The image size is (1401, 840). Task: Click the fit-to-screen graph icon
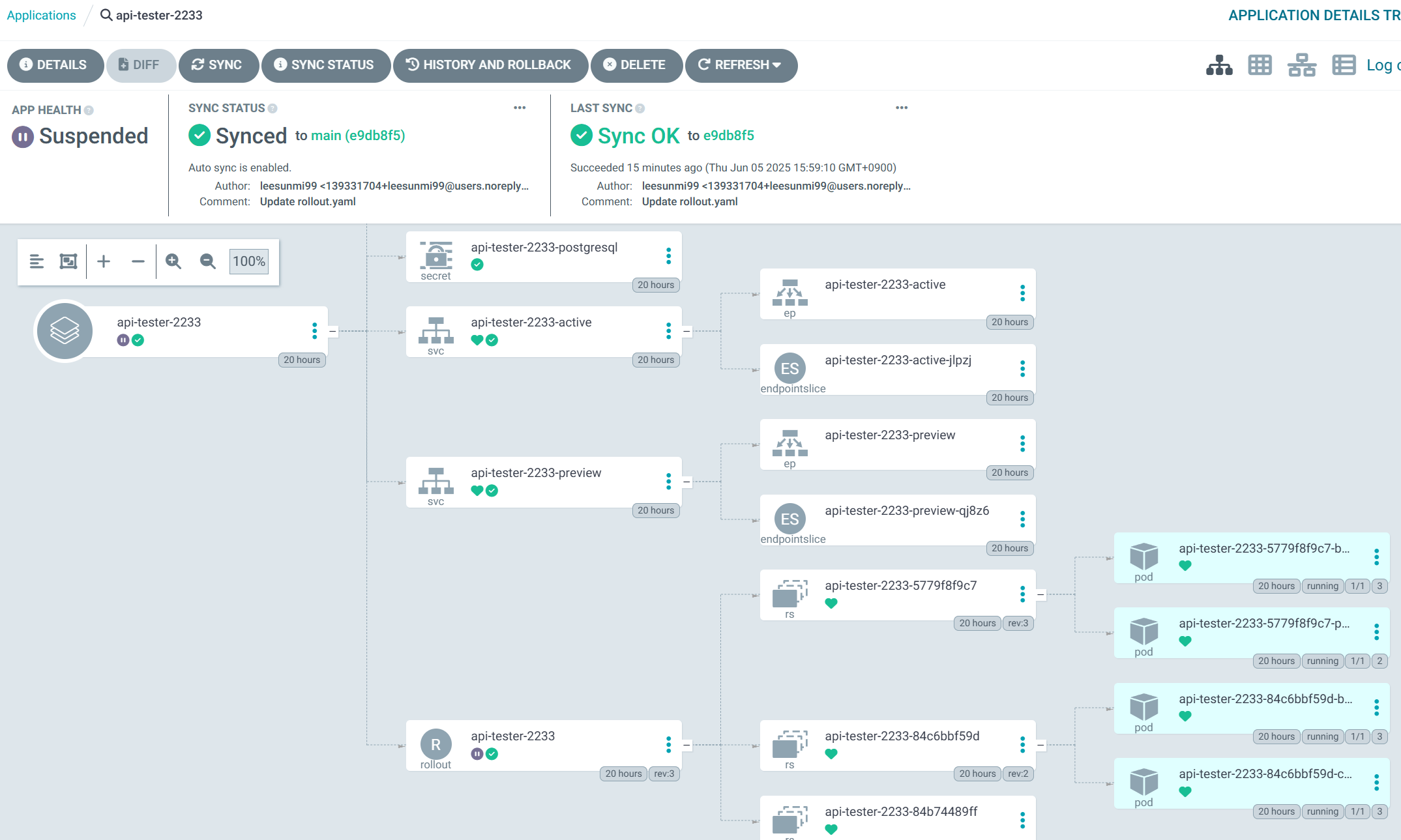click(68, 261)
